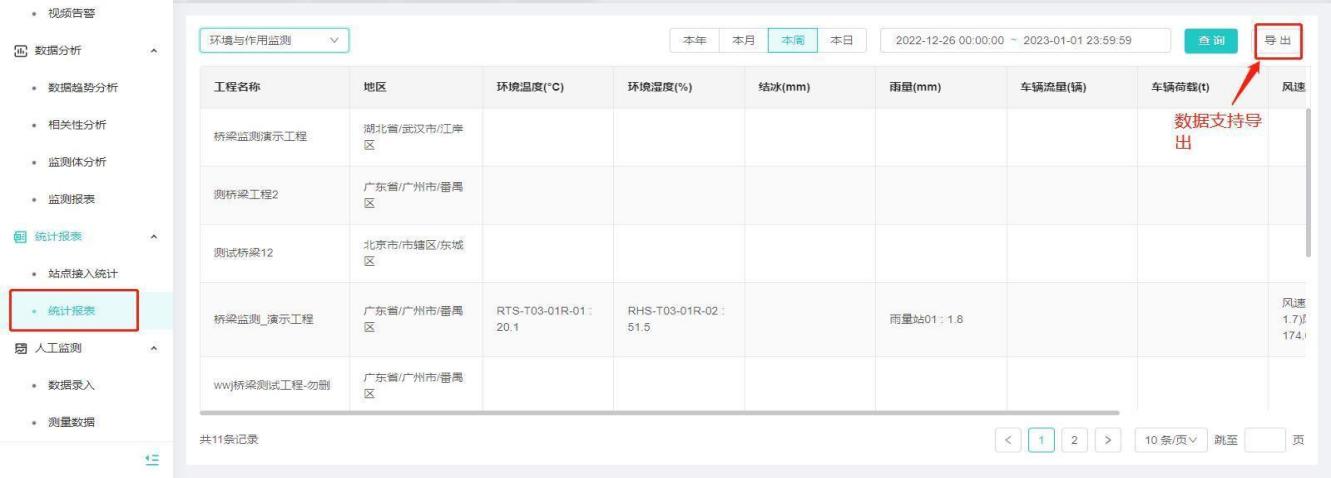The image size is (1331, 478).
Task: Click the 统计报表 section icon in sidebar
Action: click(20, 237)
